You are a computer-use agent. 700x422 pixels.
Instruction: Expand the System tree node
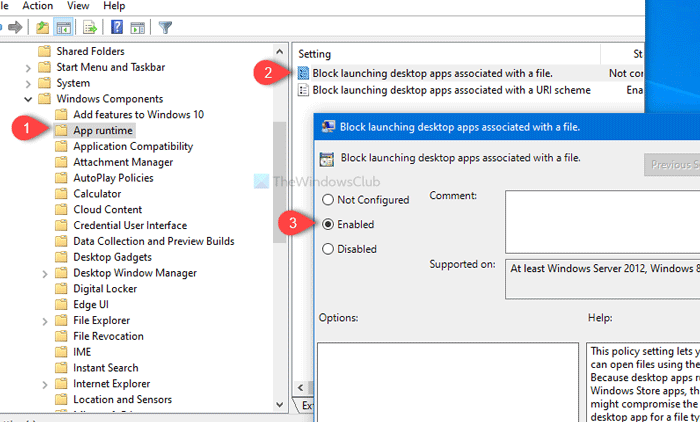click(x=28, y=84)
